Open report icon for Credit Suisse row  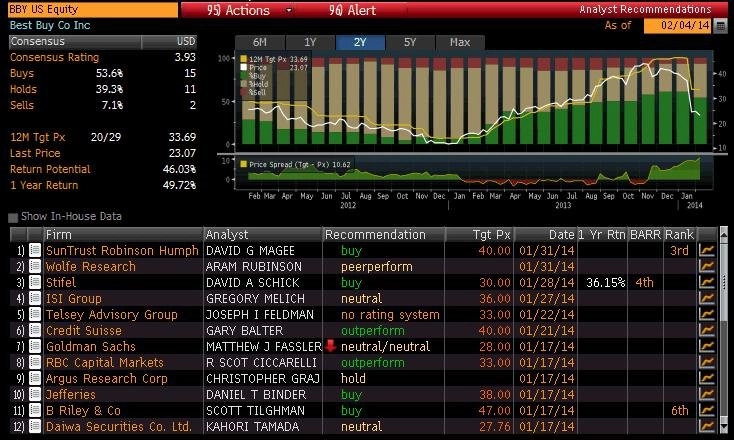click(x=35, y=330)
